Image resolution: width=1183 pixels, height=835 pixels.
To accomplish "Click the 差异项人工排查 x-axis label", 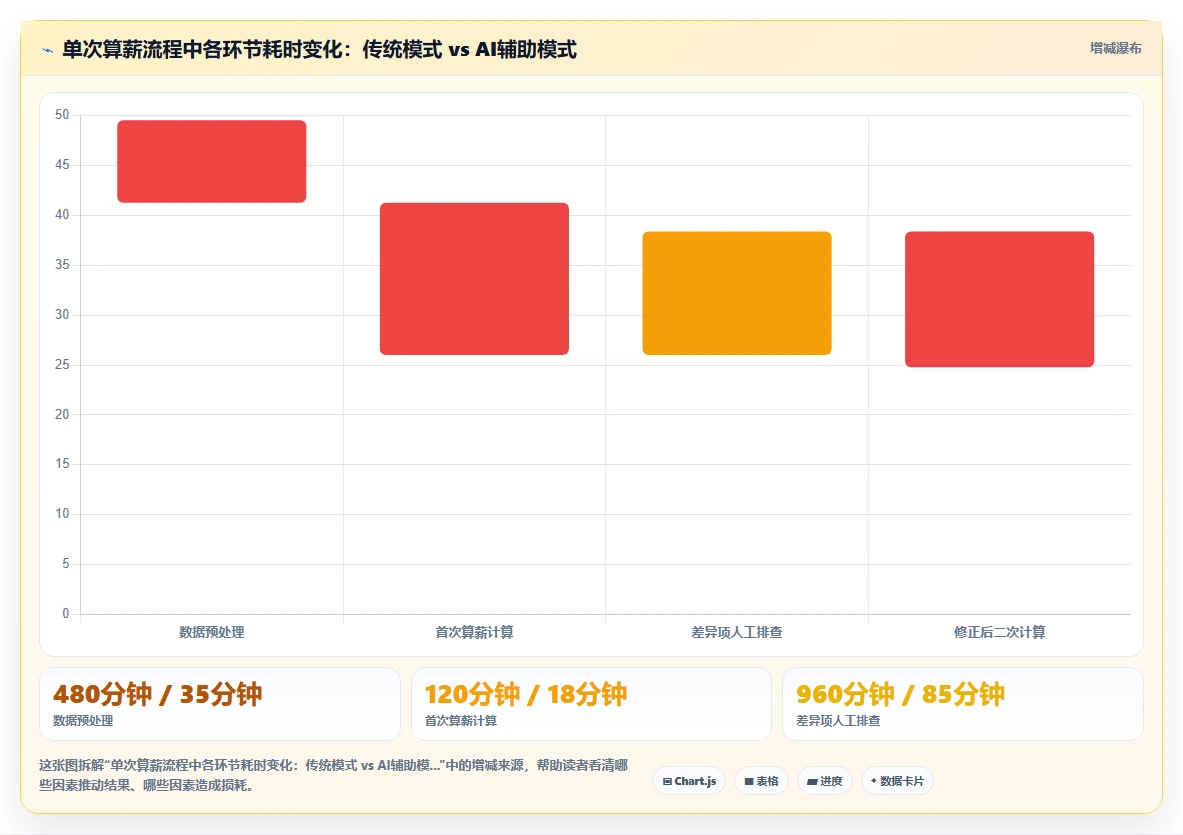I will (x=736, y=632).
